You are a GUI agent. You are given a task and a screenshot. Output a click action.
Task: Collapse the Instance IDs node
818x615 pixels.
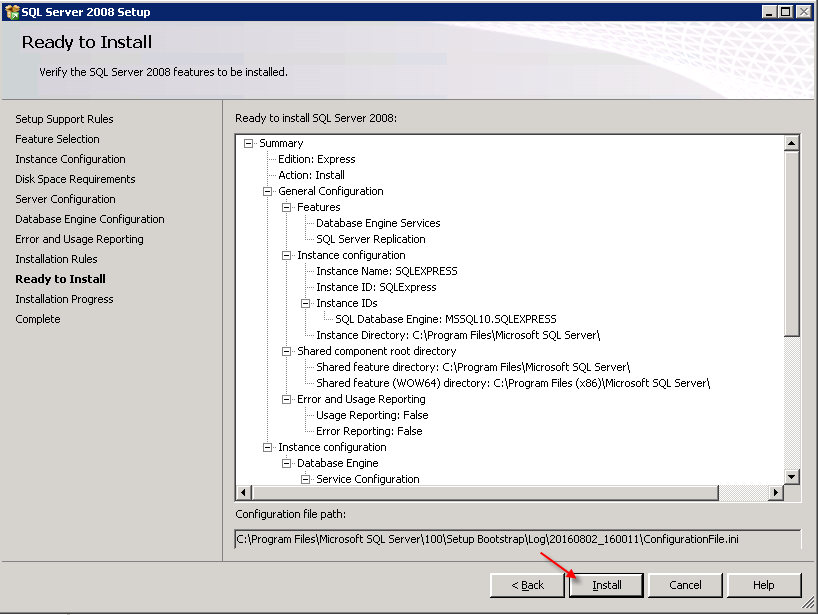306,304
